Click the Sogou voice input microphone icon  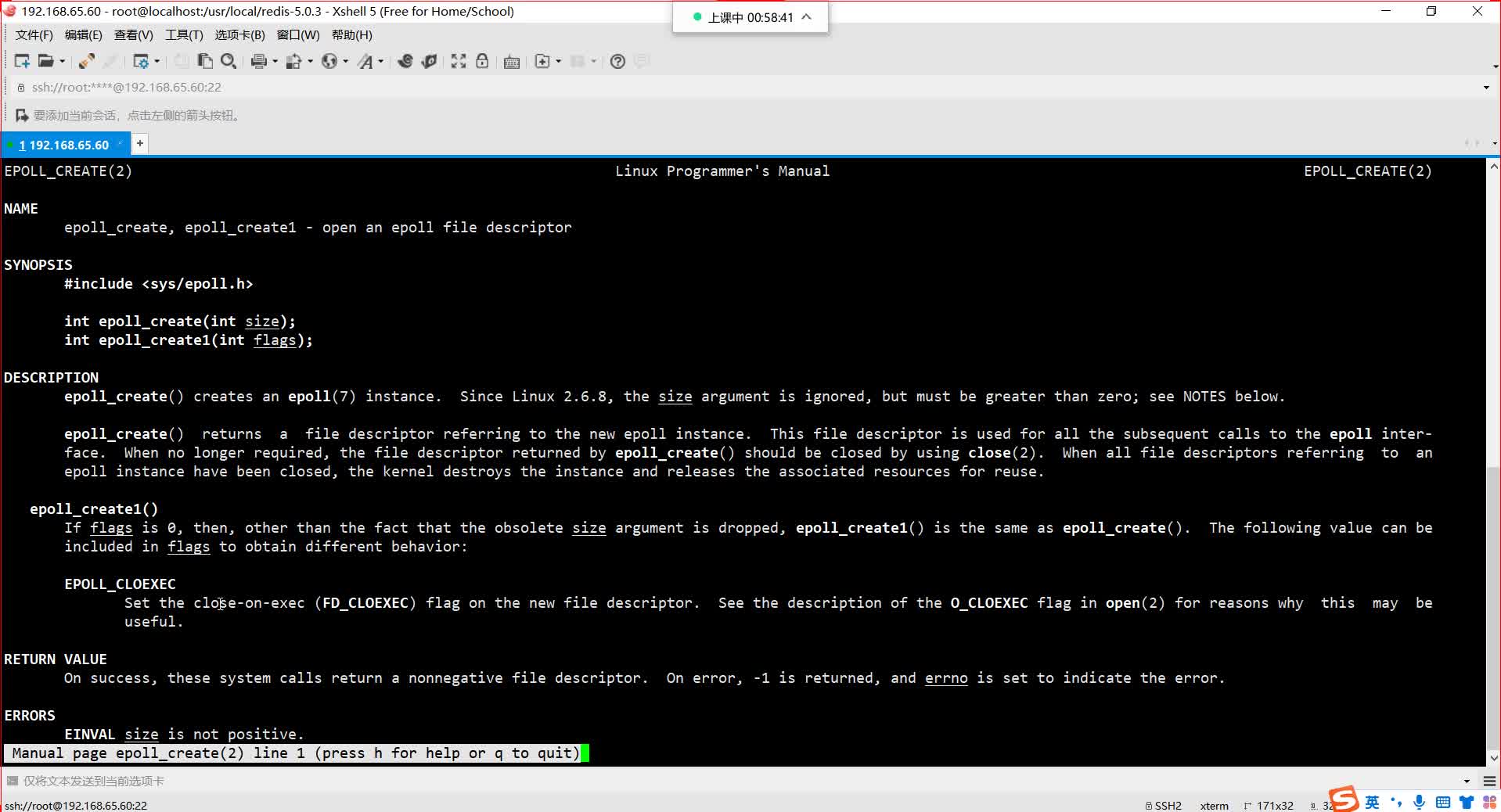[1420, 802]
